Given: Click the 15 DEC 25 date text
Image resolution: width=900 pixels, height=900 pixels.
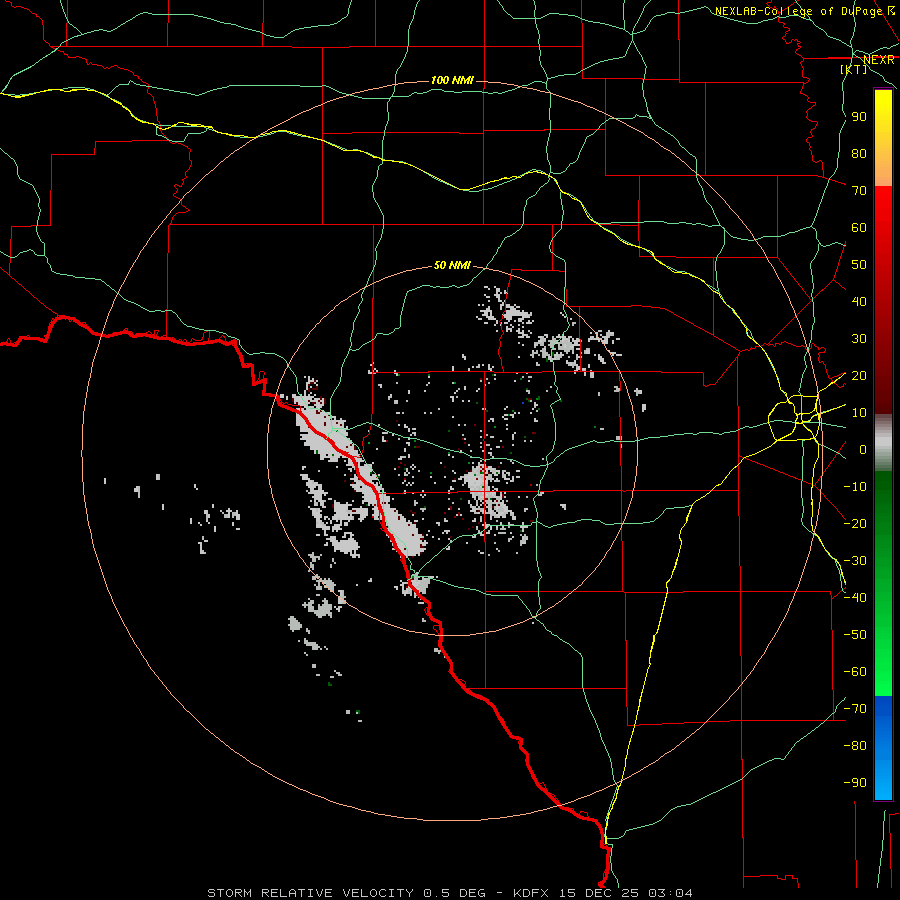Looking at the screenshot, I should point(599,893).
